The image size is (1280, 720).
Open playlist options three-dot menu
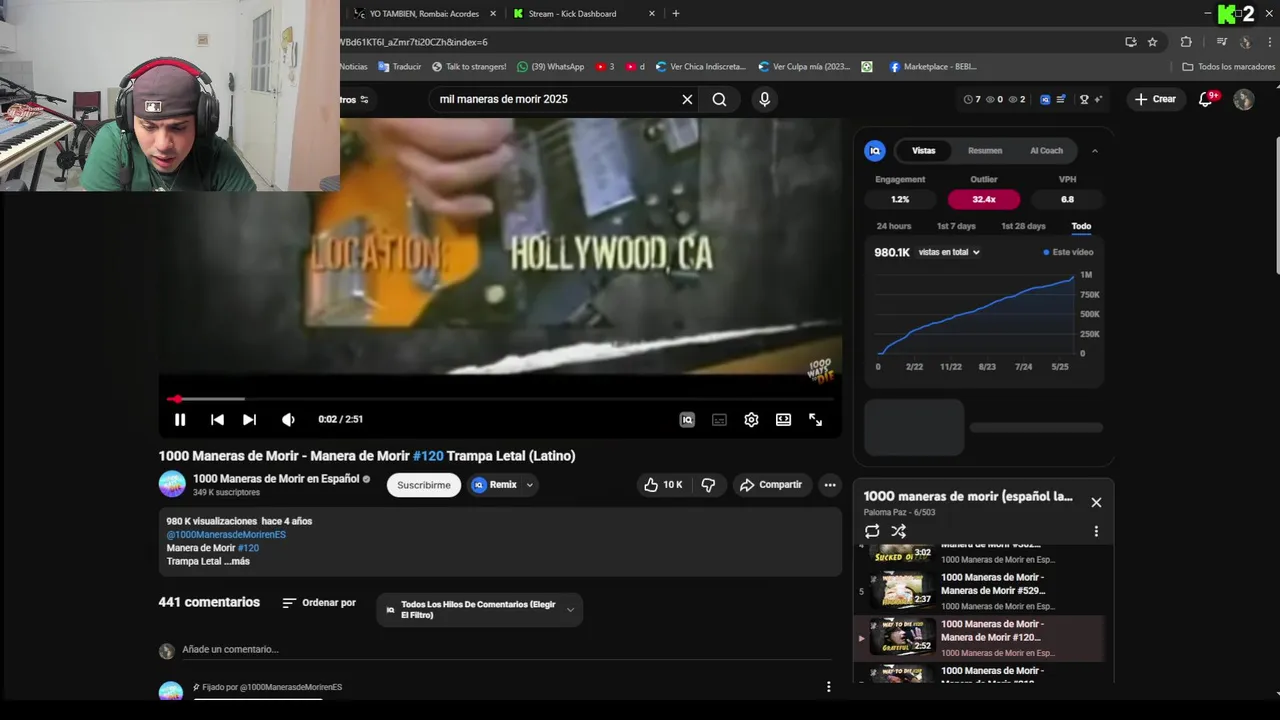point(1096,532)
